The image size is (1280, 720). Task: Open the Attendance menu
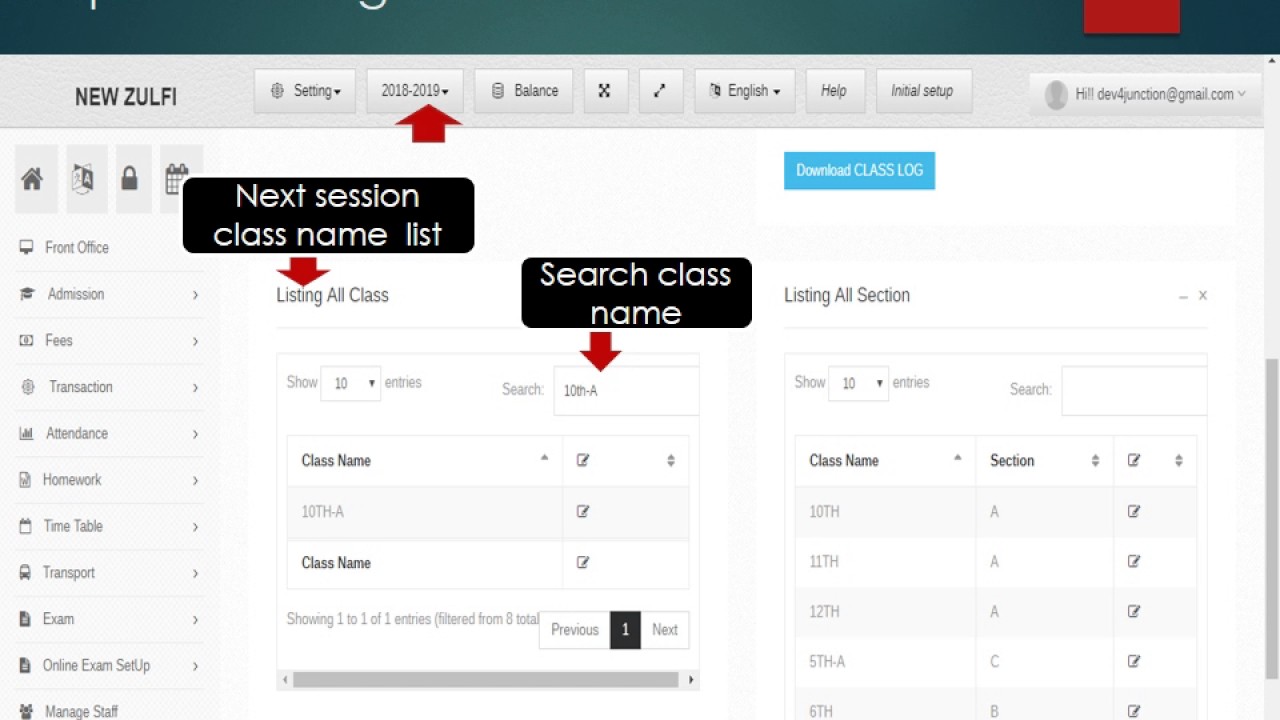pyautogui.click(x=109, y=434)
